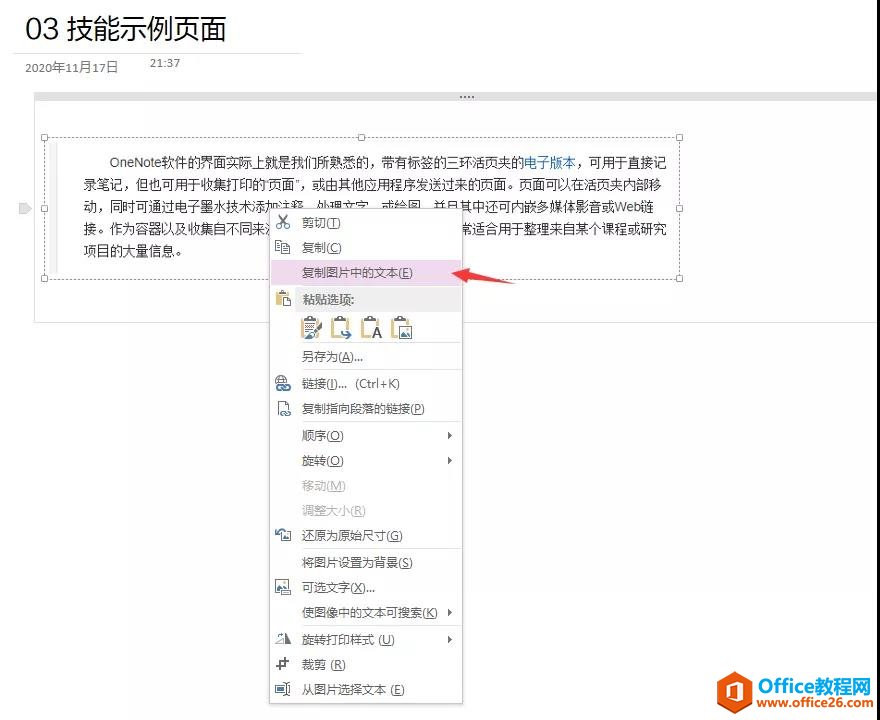Click the page time 21:37

[165, 63]
